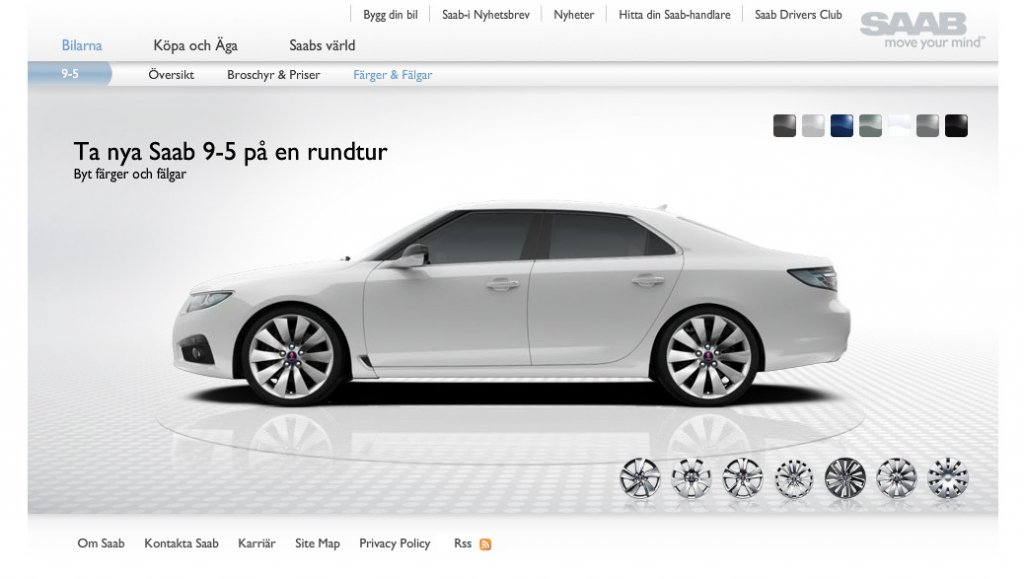Choose the light silver paint color swatch
The image size is (1024, 579).
click(813, 125)
